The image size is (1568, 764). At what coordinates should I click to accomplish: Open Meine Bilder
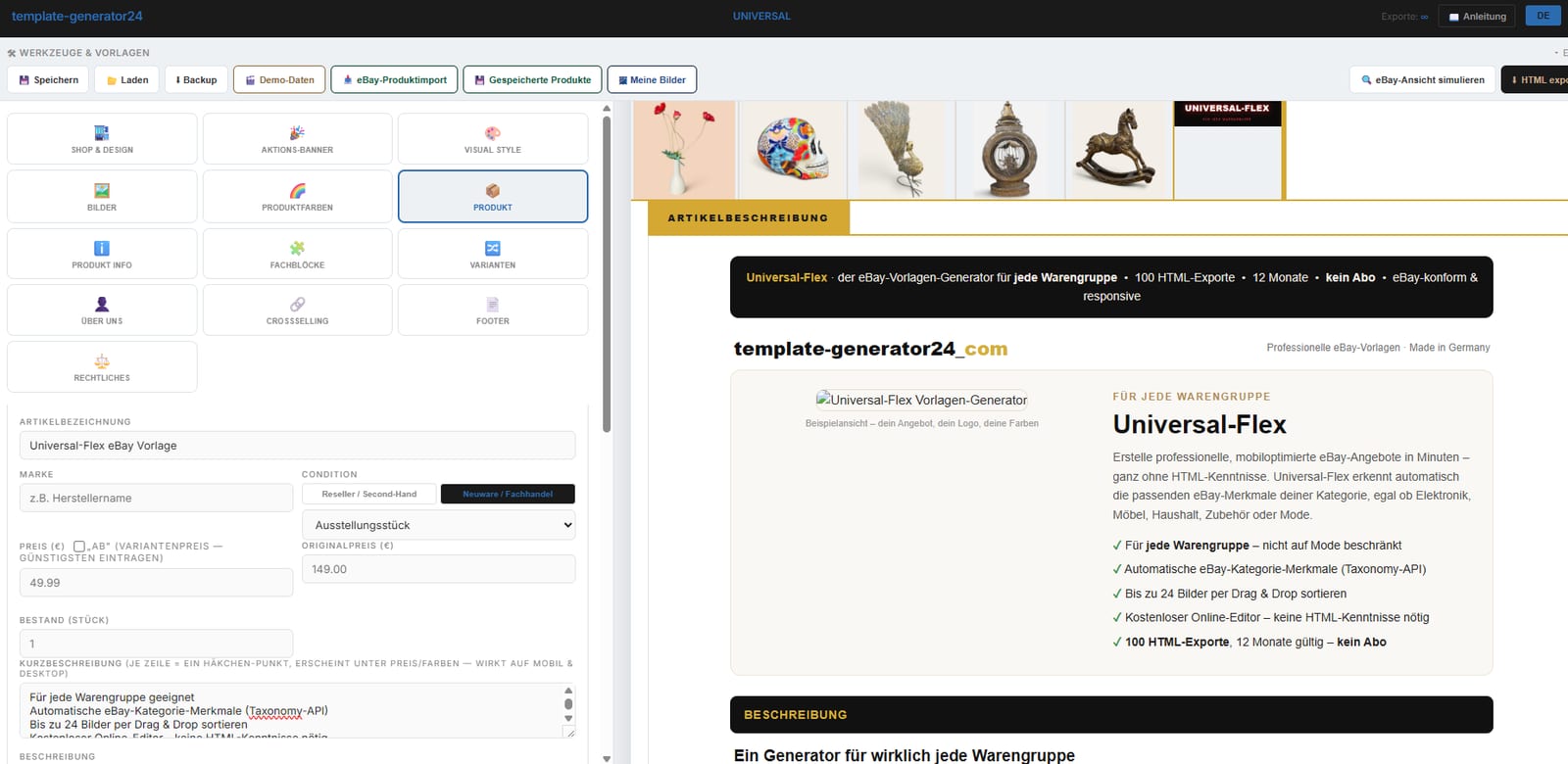[652, 80]
